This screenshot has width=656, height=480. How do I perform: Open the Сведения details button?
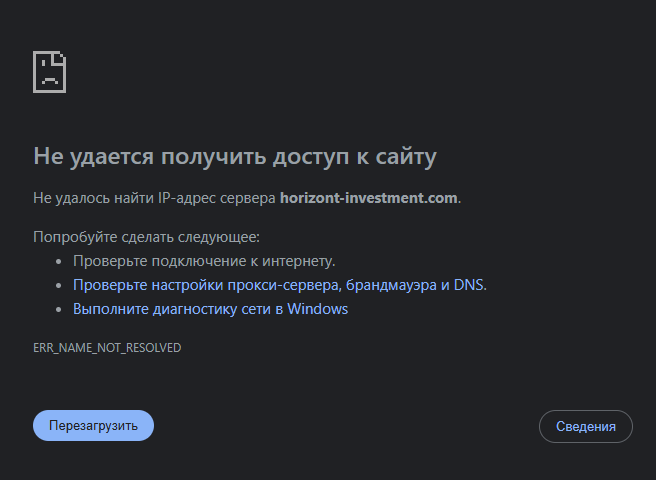pyautogui.click(x=585, y=426)
